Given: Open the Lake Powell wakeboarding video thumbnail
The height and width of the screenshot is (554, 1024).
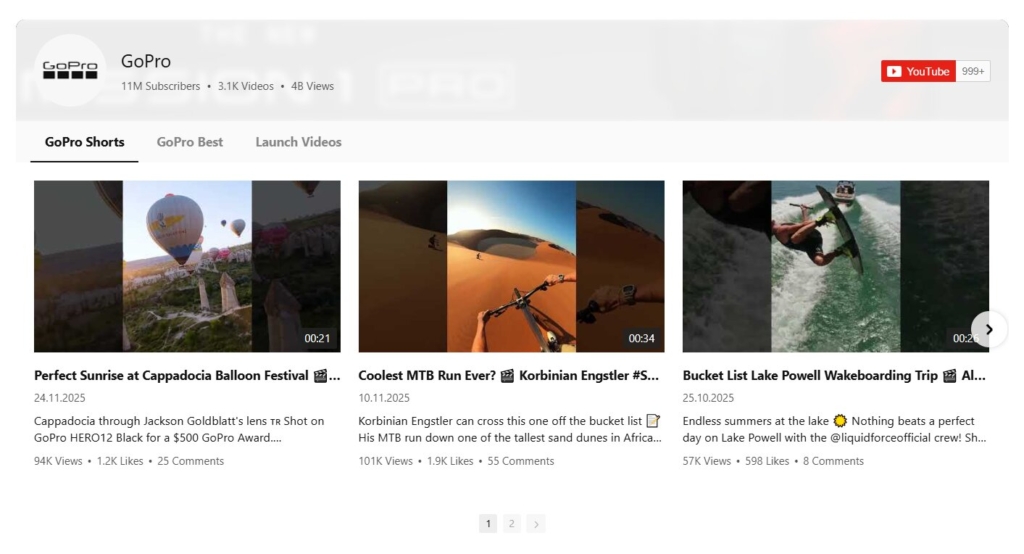Looking at the screenshot, I should 835,267.
